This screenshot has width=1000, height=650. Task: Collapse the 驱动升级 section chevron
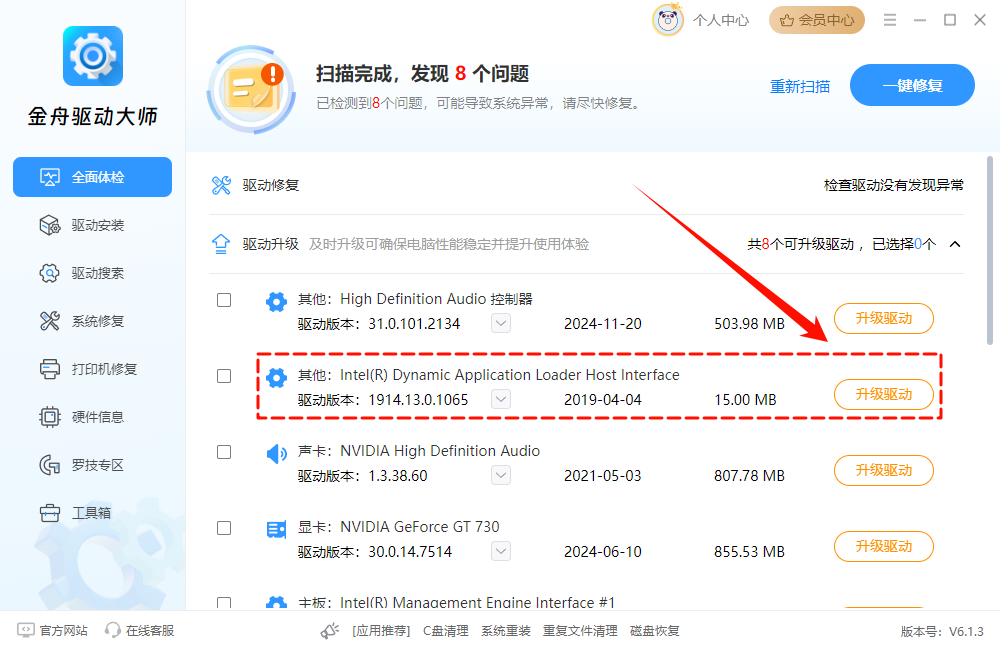[955, 244]
